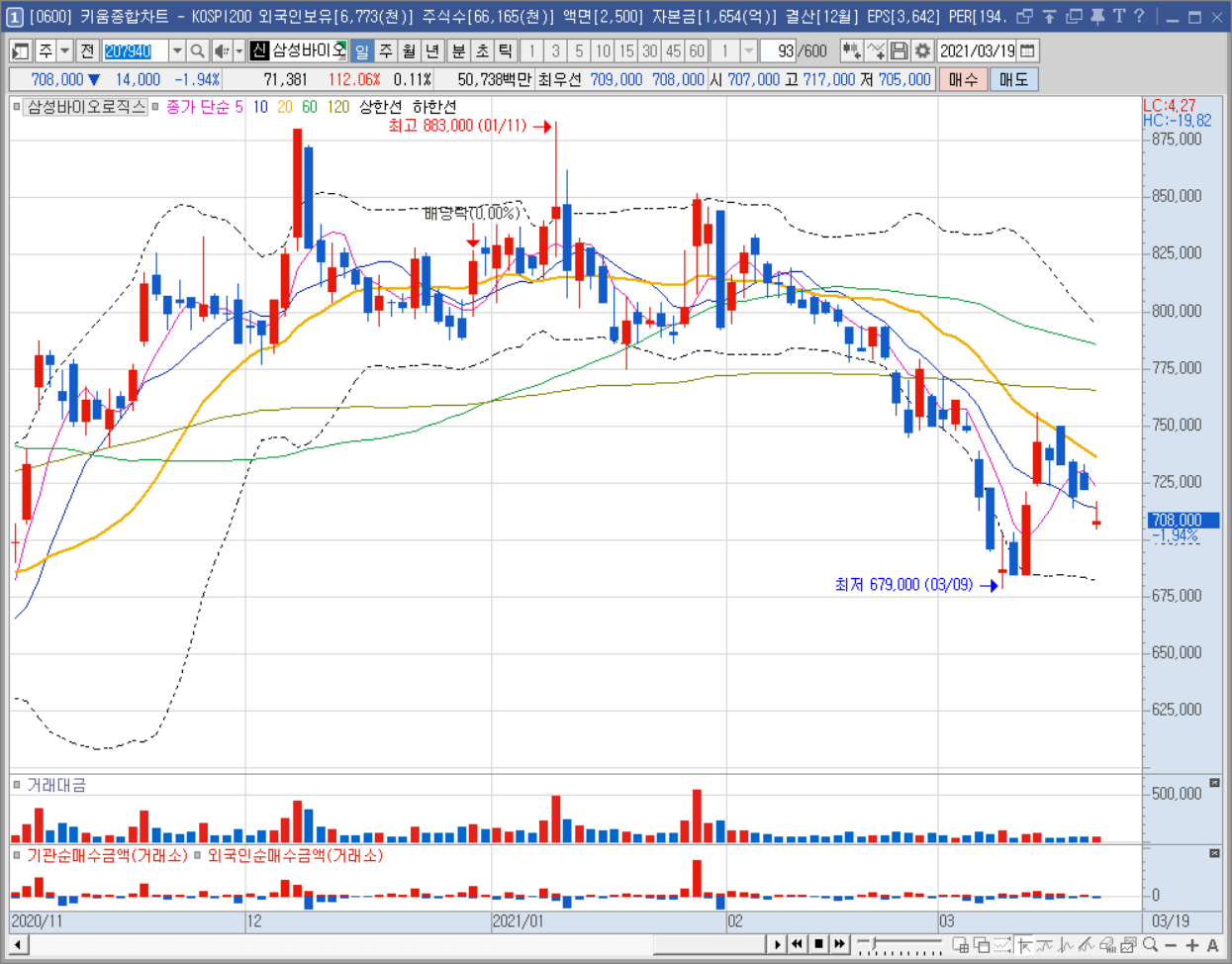This screenshot has width=1232, height=964.
Task: Click the chart layout icon at toolbar start
Action: coord(21,50)
